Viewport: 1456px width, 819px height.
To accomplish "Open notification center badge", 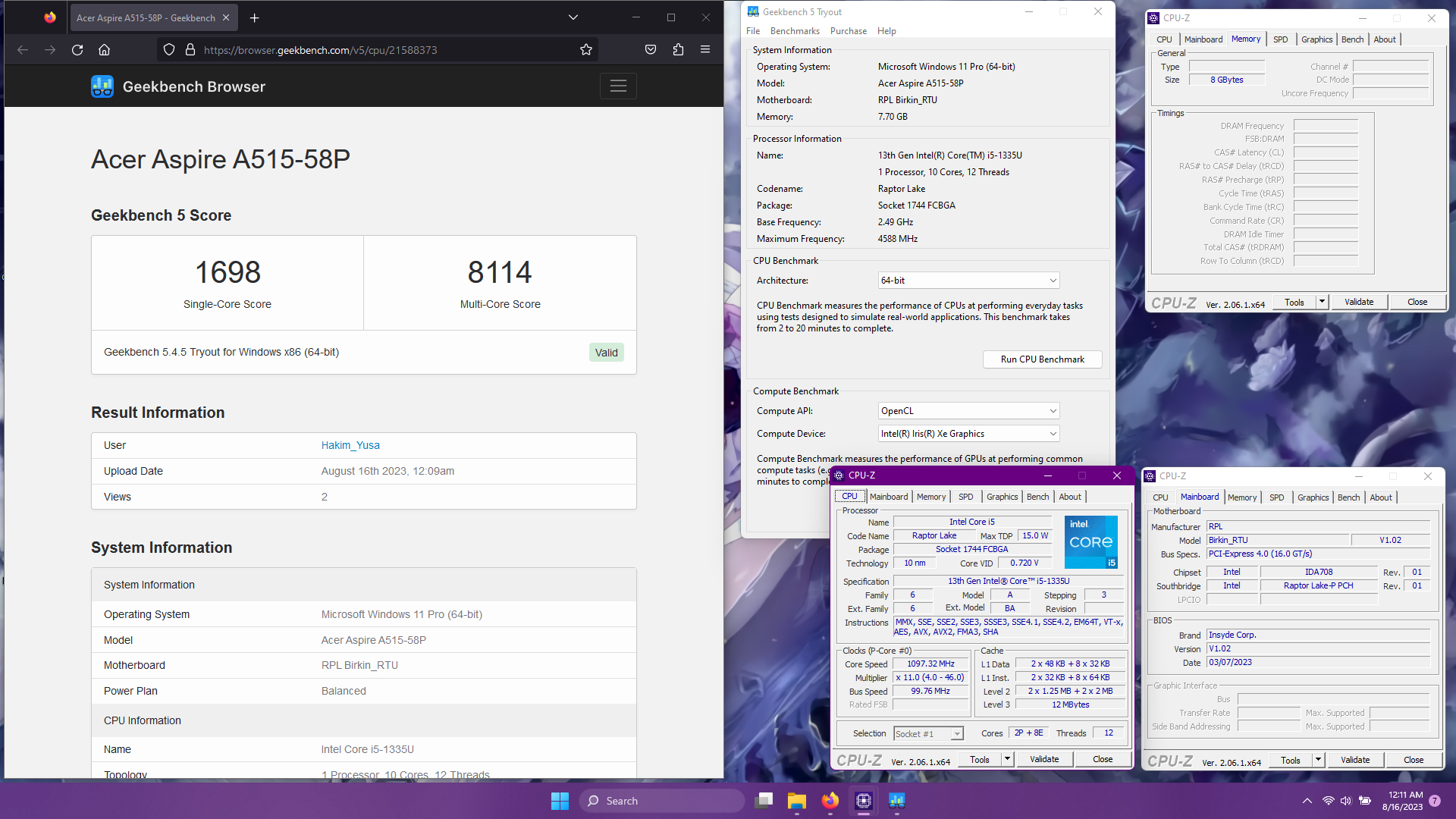I will coord(1435,801).
